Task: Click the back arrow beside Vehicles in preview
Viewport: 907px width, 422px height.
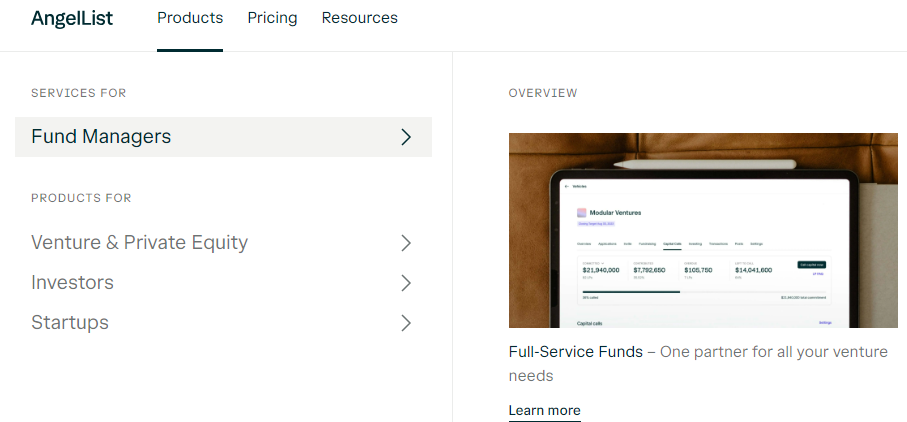Action: tap(566, 186)
